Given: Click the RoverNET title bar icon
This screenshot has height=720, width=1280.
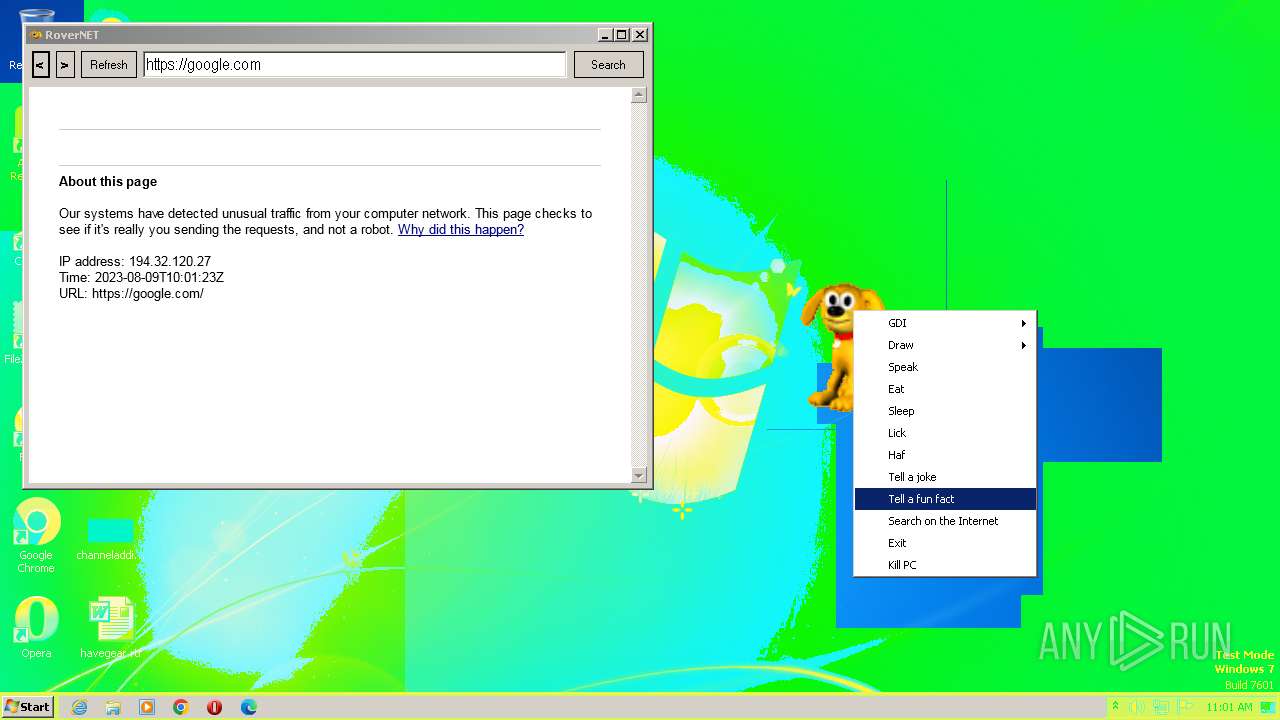Looking at the screenshot, I should coord(36,35).
